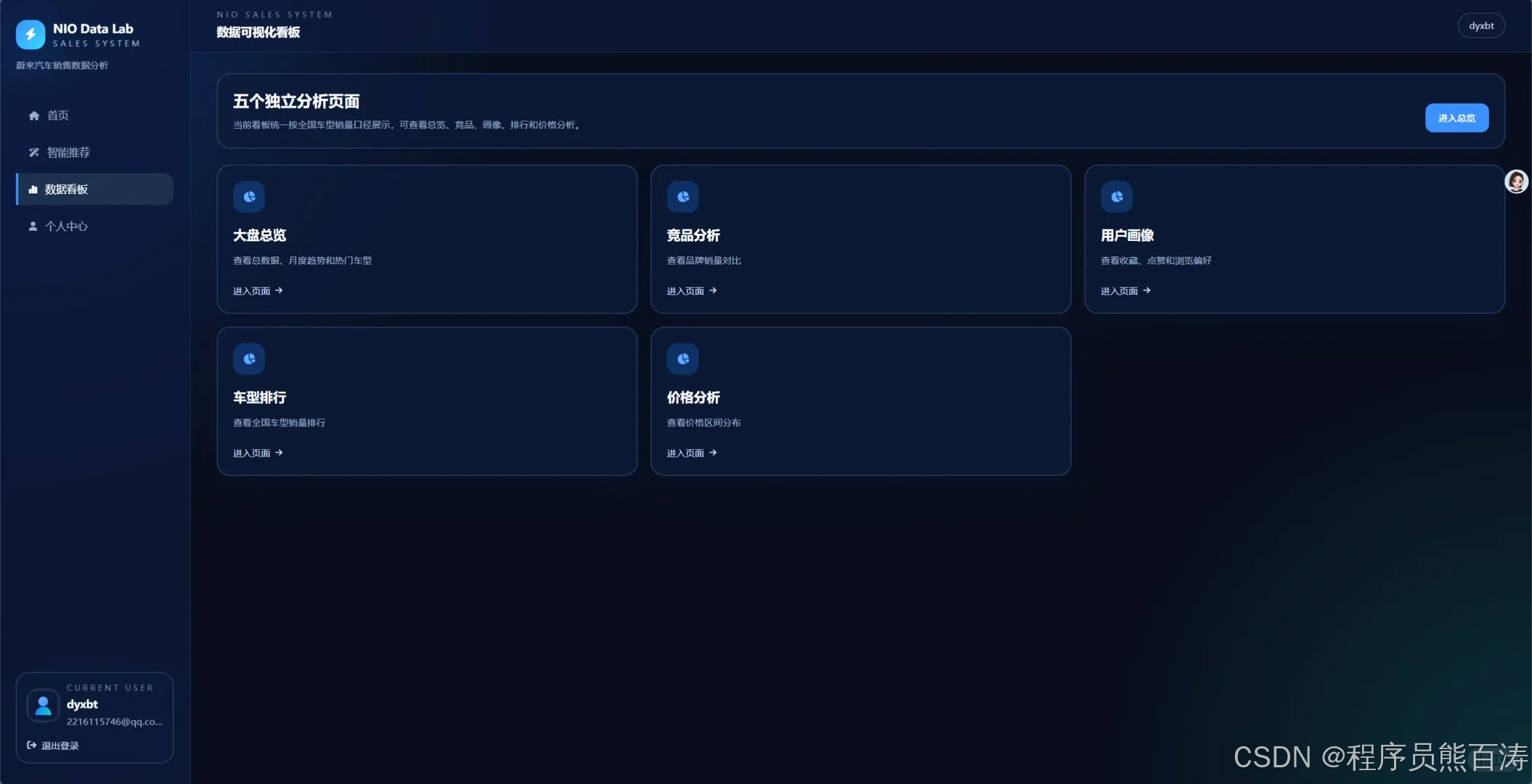The width and height of the screenshot is (1532, 784).
Task: Click the 用户画像 card title
Action: [x=1127, y=235]
